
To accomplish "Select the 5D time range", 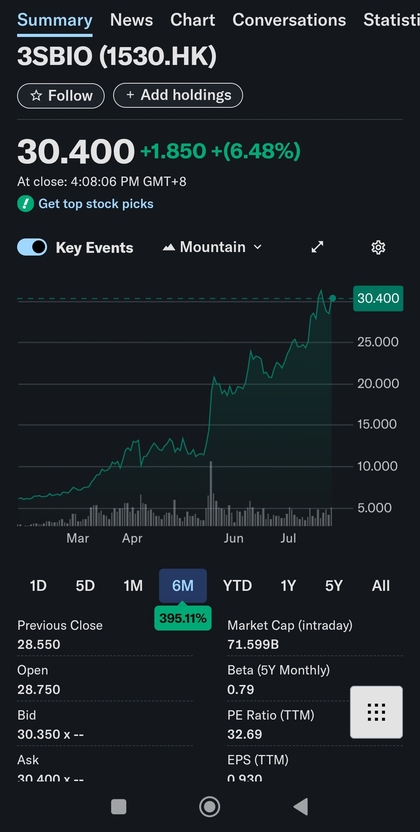I will tap(85, 586).
